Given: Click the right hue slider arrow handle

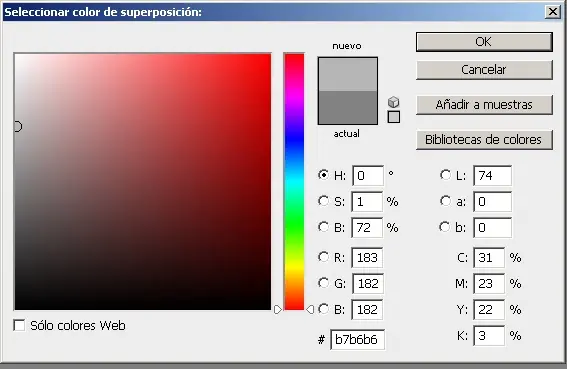Looking at the screenshot, I should (310, 309).
